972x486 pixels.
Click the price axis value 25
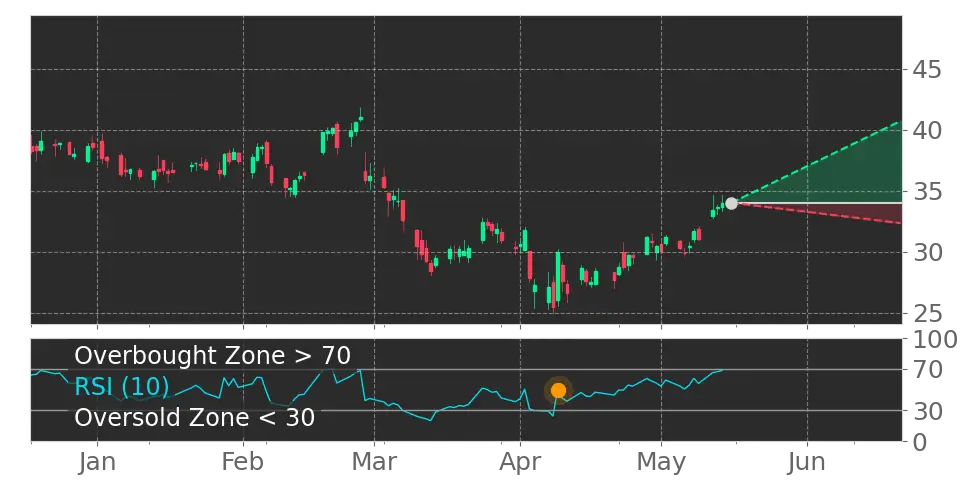[926, 314]
